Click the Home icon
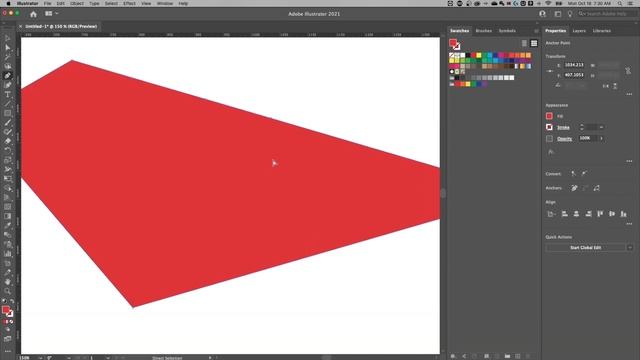The width and height of the screenshot is (640, 360). tap(33, 14)
